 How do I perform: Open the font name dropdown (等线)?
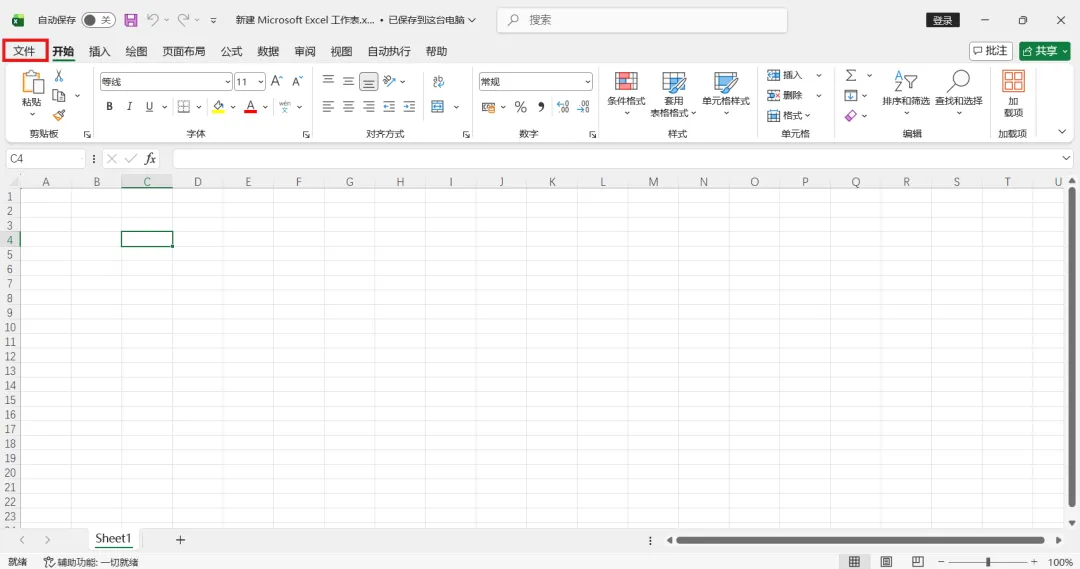coord(227,82)
